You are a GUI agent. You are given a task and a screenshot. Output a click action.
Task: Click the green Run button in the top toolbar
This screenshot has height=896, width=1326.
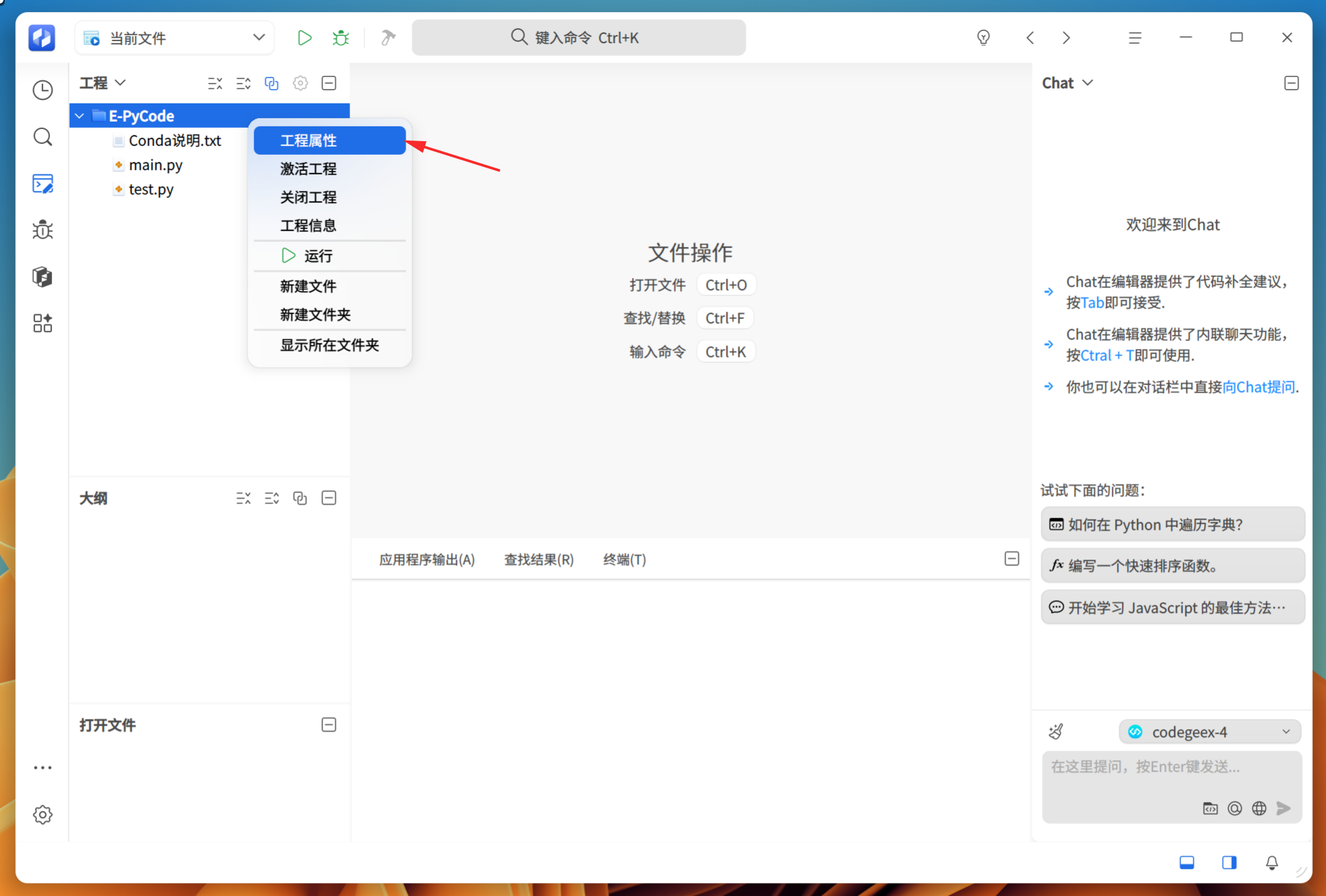point(304,38)
